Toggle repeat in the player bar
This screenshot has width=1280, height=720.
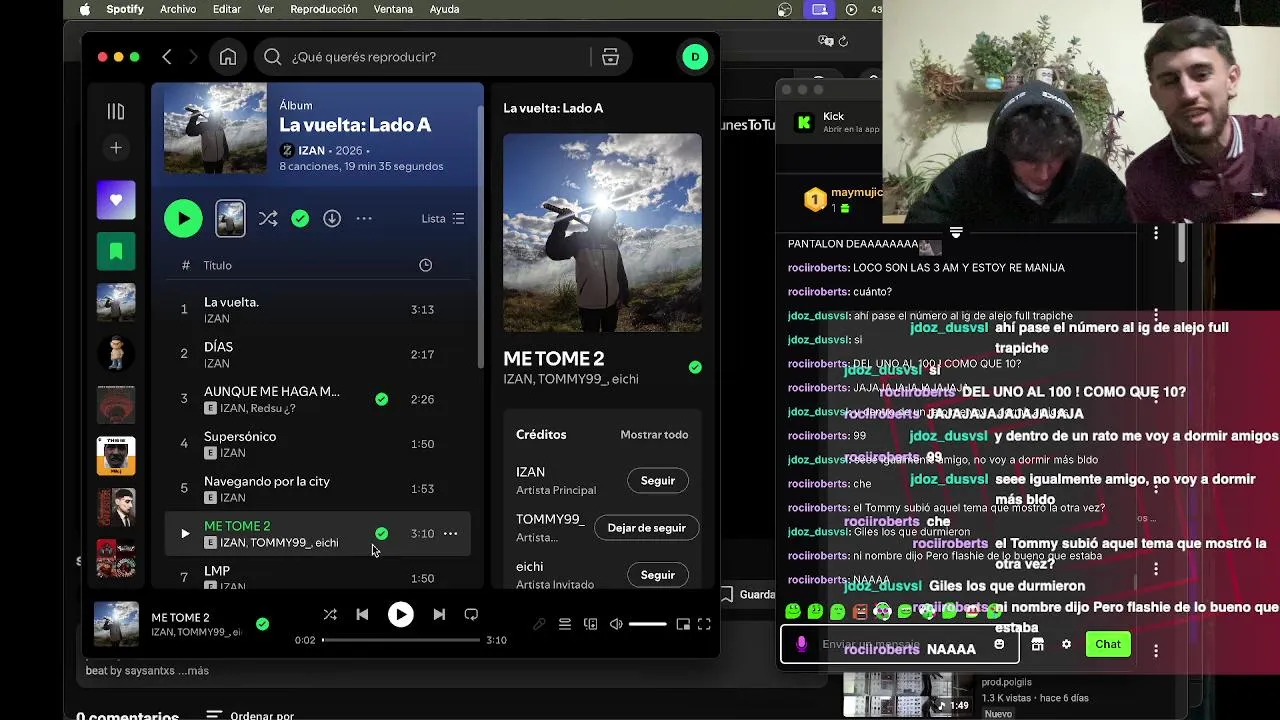(x=471, y=615)
